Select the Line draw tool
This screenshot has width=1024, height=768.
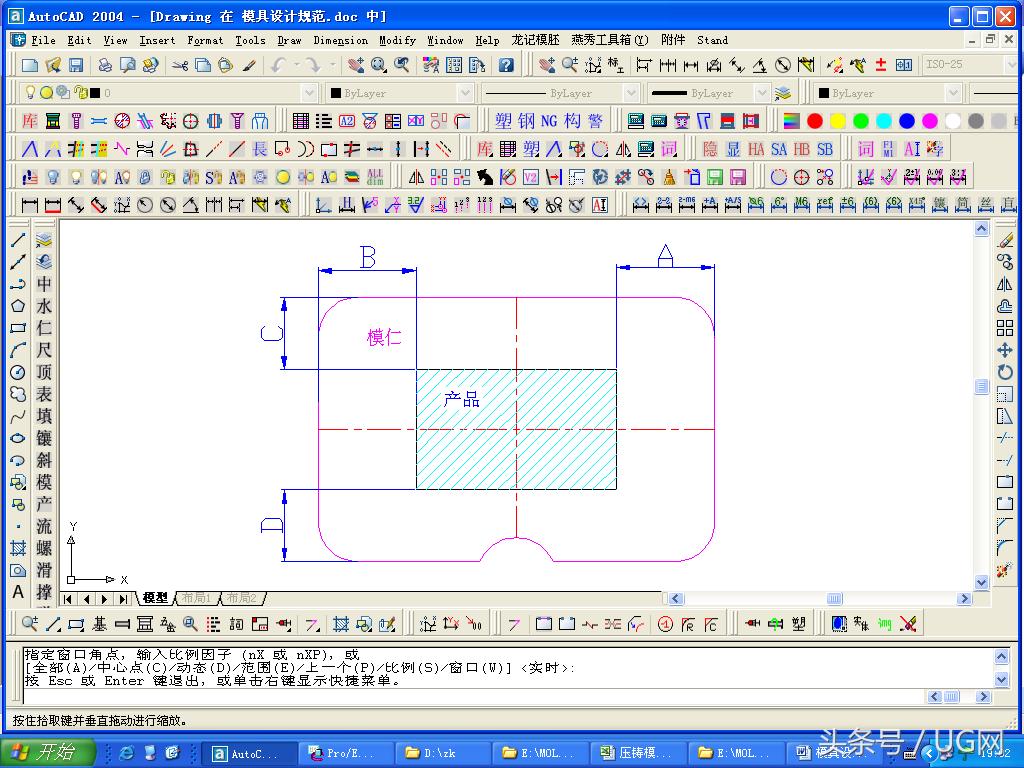[18, 240]
